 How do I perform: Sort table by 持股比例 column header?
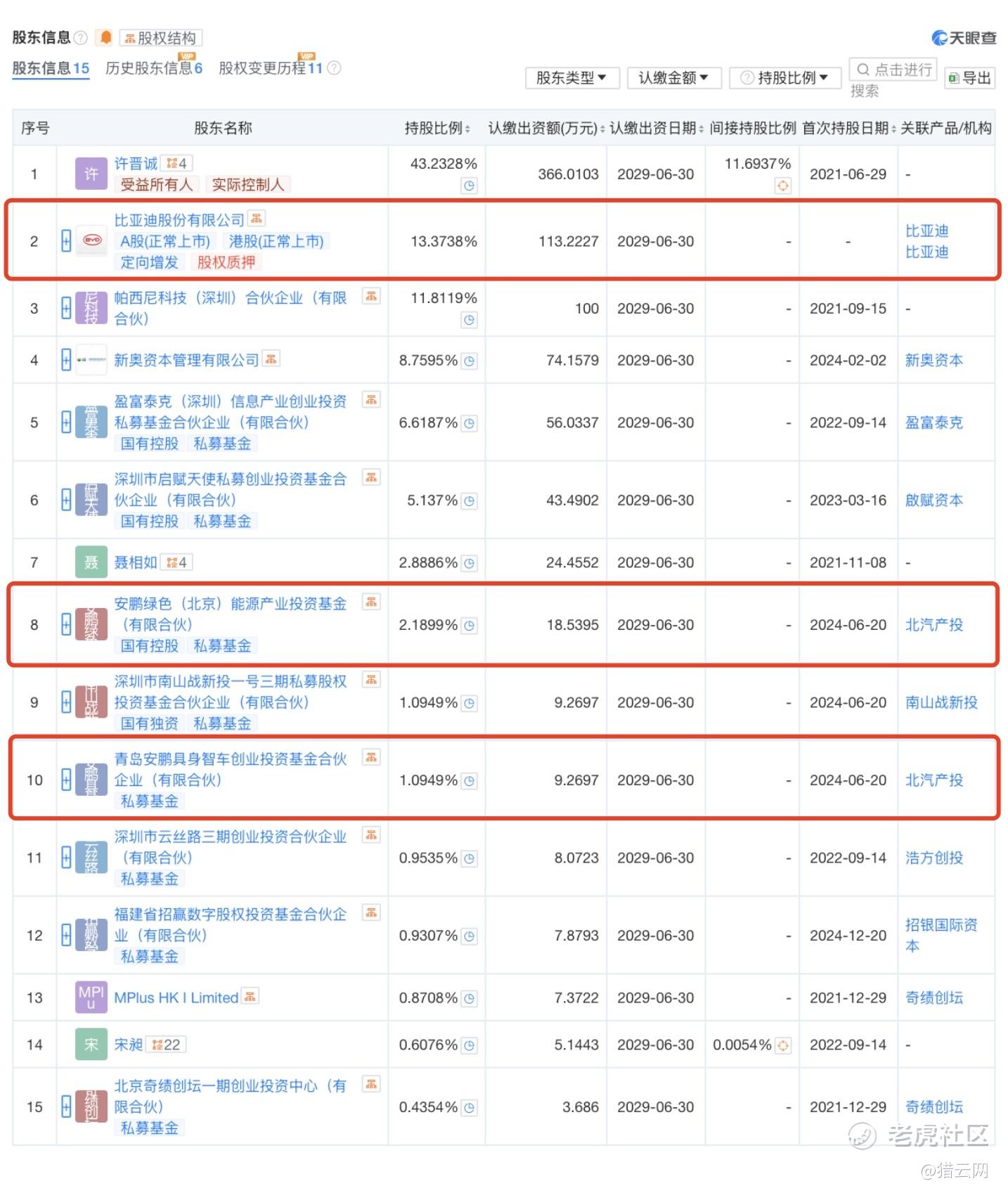[x=437, y=128]
